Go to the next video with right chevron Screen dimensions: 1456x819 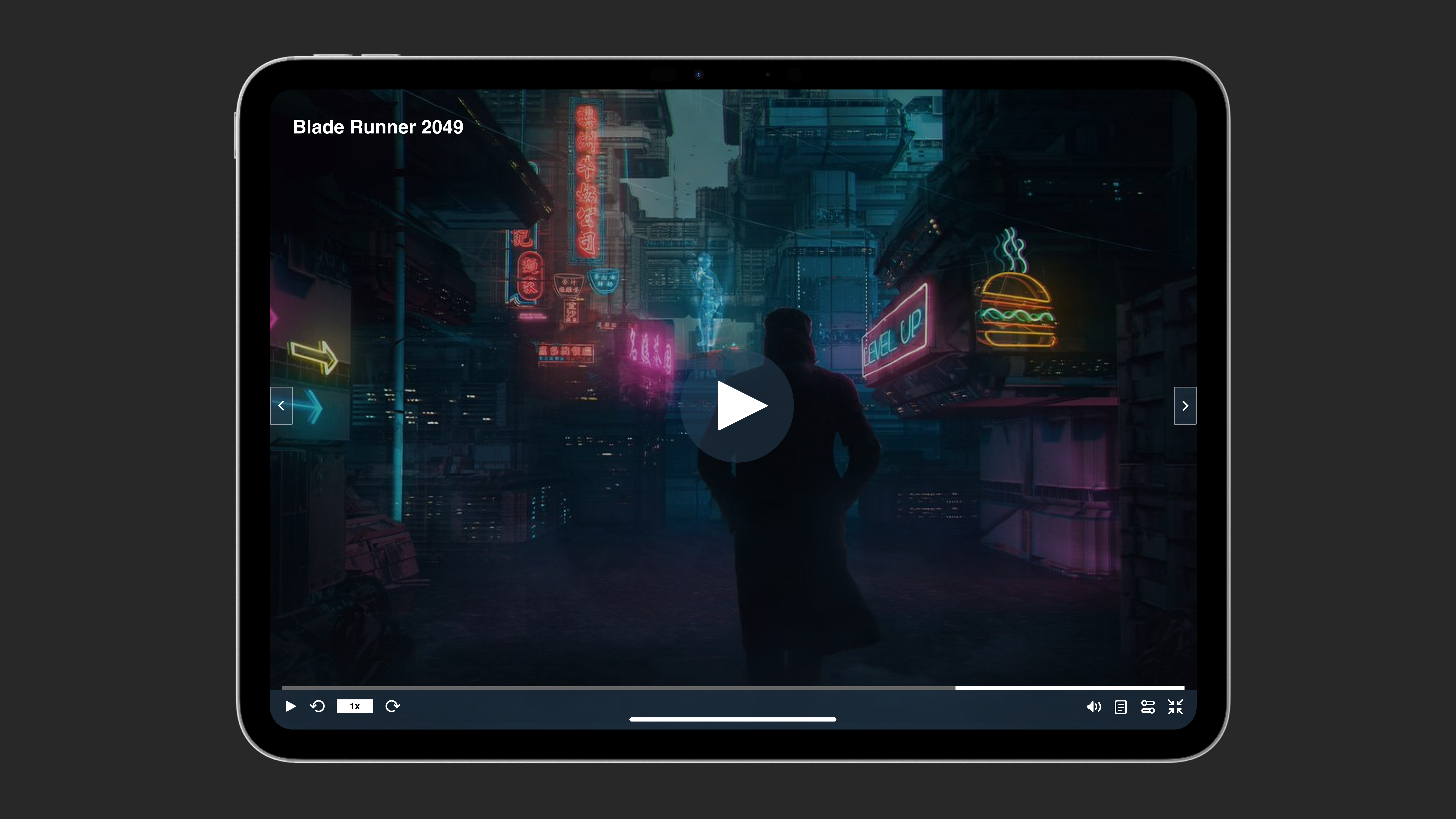coord(1185,405)
